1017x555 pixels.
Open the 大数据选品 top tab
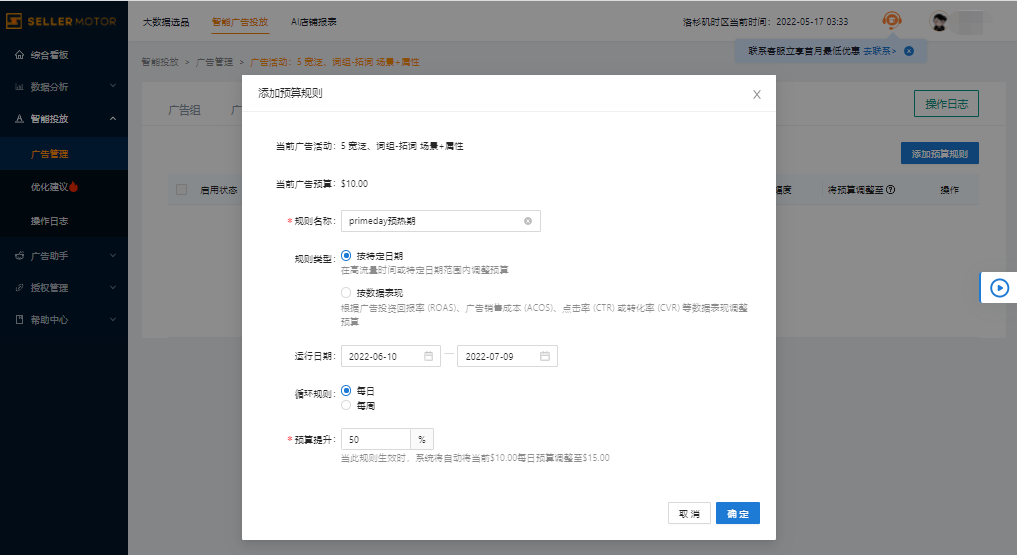[x=166, y=22]
